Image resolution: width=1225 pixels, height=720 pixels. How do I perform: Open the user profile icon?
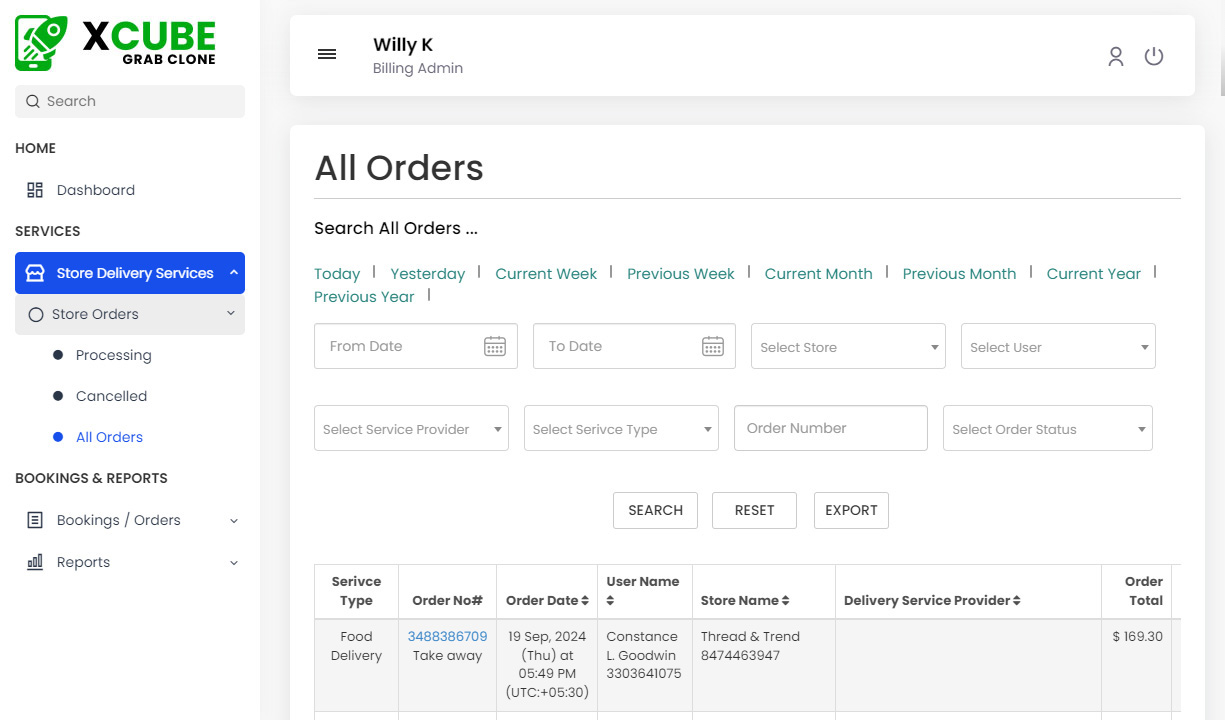pyautogui.click(x=1116, y=57)
